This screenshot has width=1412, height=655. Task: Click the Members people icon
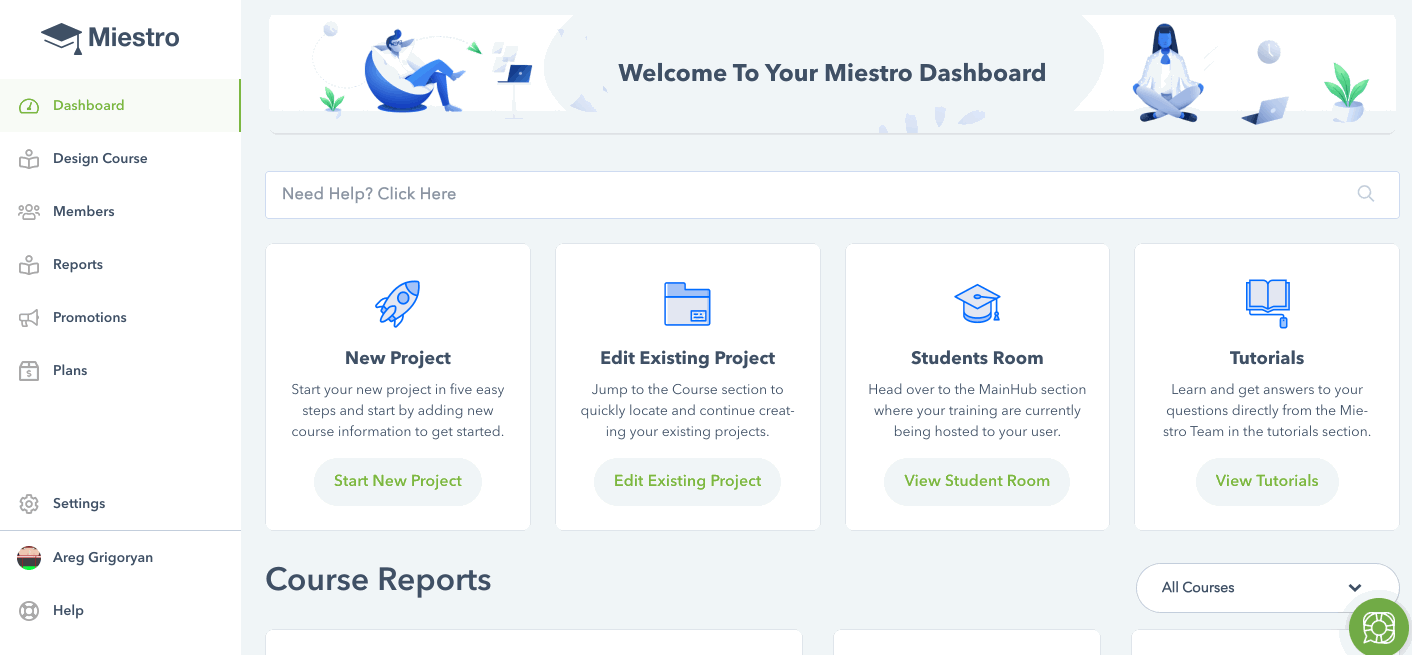click(29, 212)
